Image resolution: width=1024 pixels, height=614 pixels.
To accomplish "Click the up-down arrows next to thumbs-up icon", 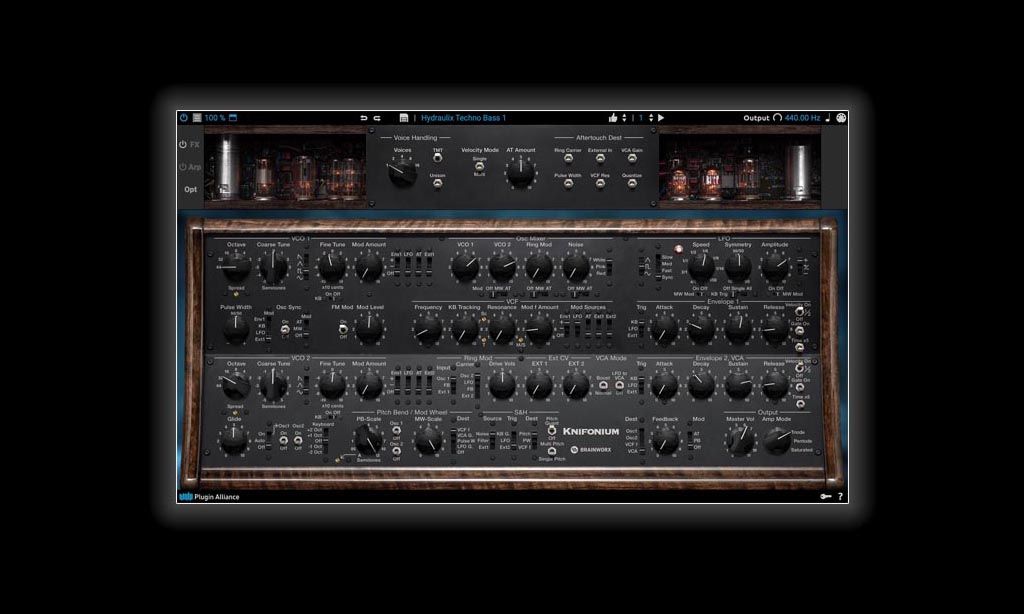I will [624, 118].
